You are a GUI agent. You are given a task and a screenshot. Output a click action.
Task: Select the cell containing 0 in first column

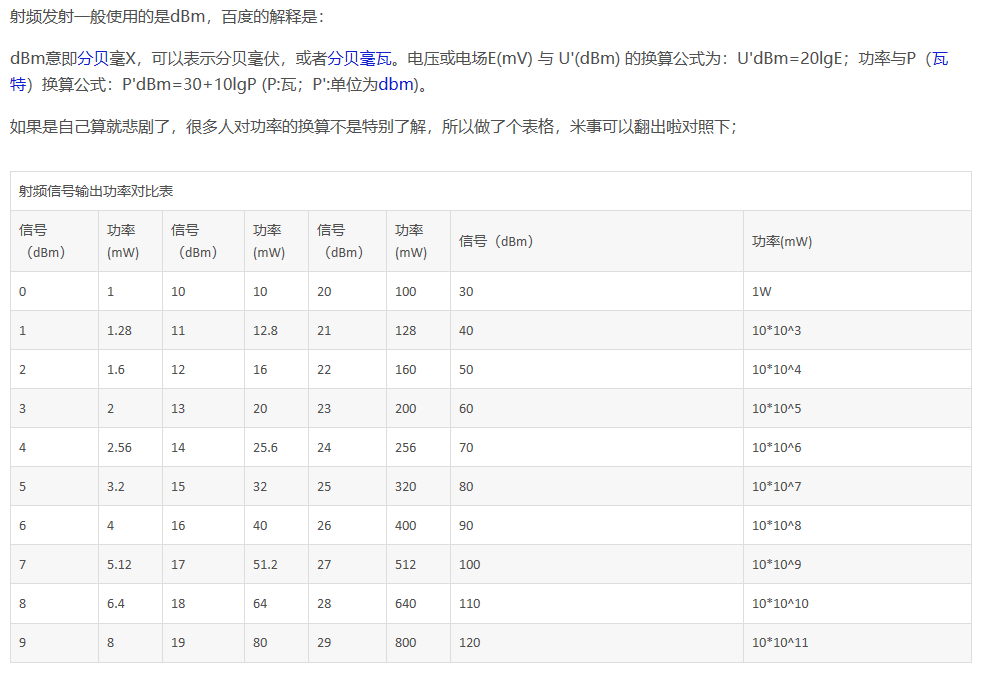[x=22, y=291]
